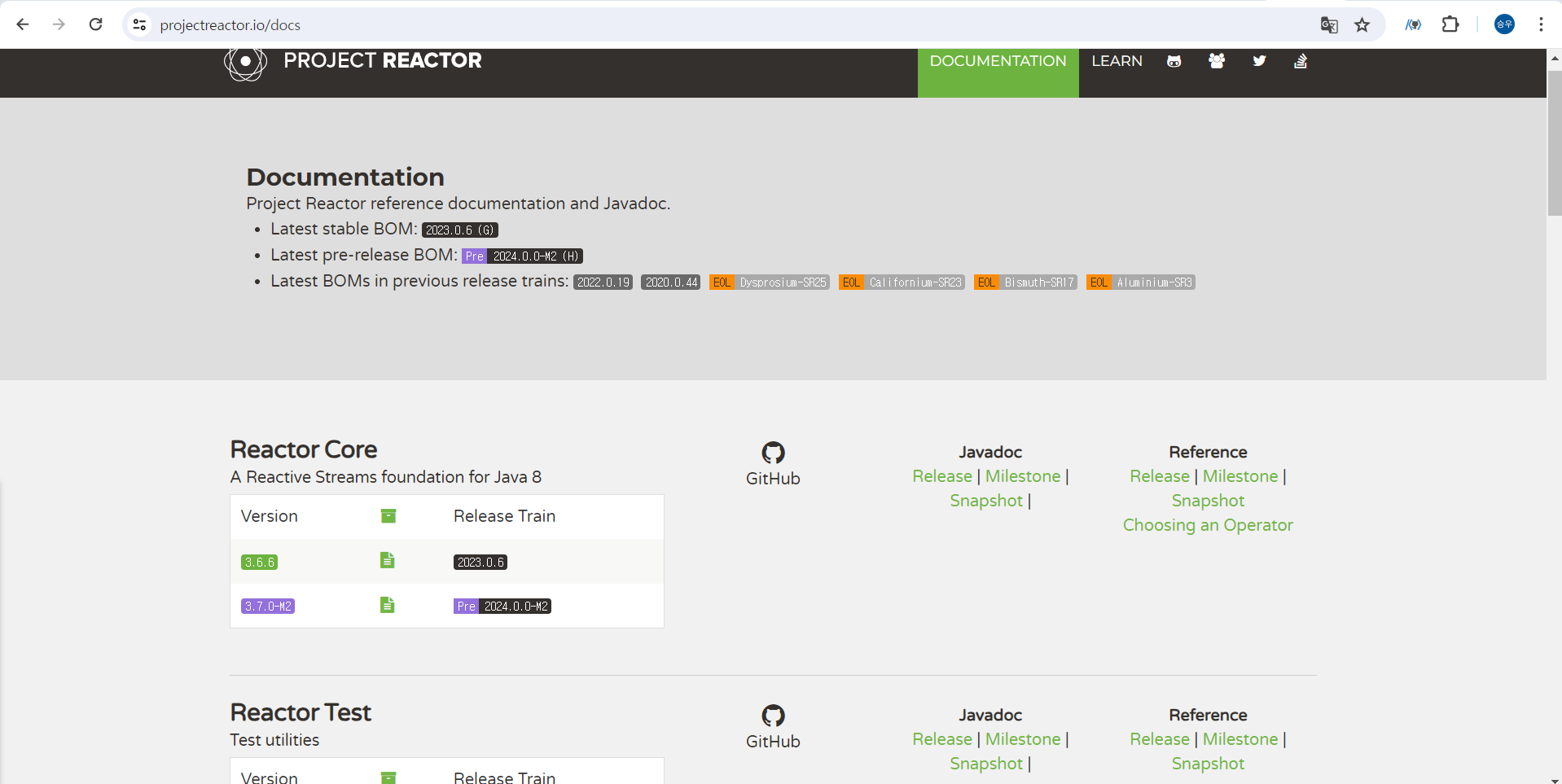1562x784 pixels.
Task: Open release notes icon for 3.7.0-M2
Action: click(388, 605)
